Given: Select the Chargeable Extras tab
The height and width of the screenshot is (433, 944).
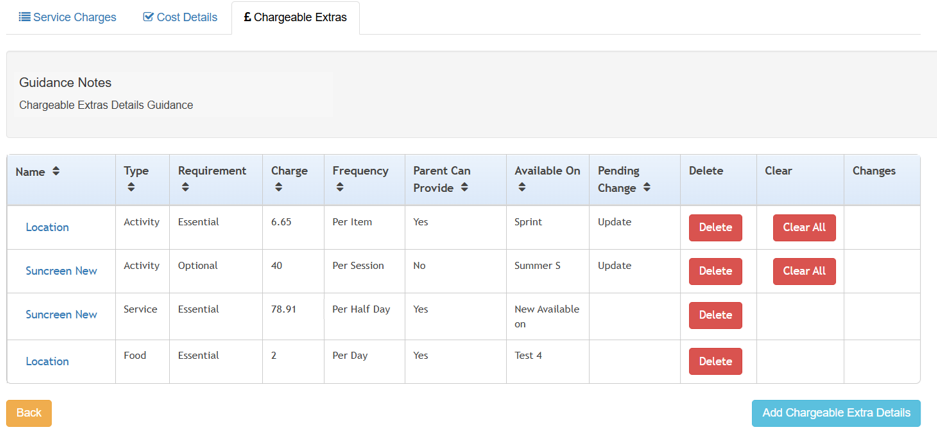Looking at the screenshot, I should (295, 17).
